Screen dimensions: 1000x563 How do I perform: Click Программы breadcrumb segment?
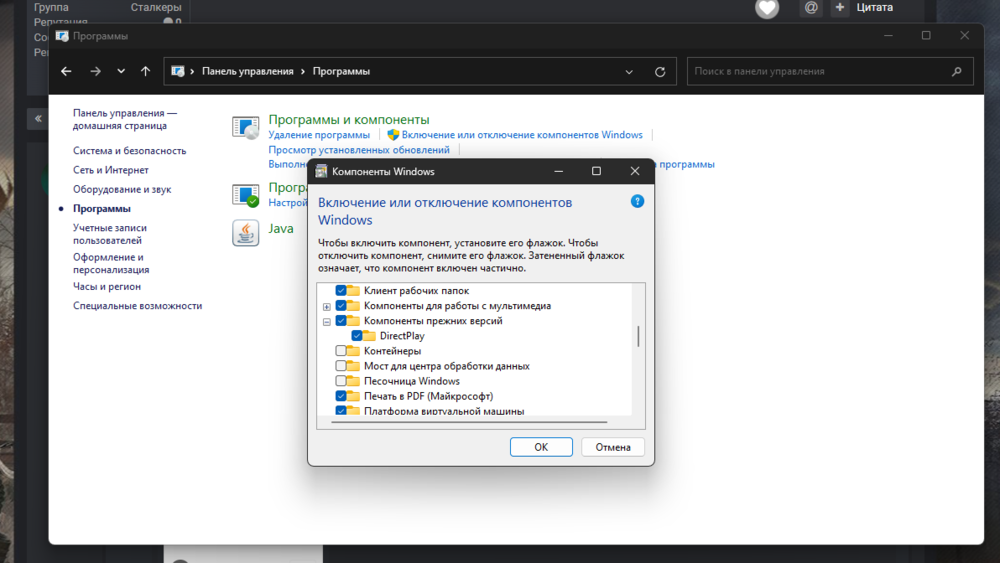pos(341,71)
